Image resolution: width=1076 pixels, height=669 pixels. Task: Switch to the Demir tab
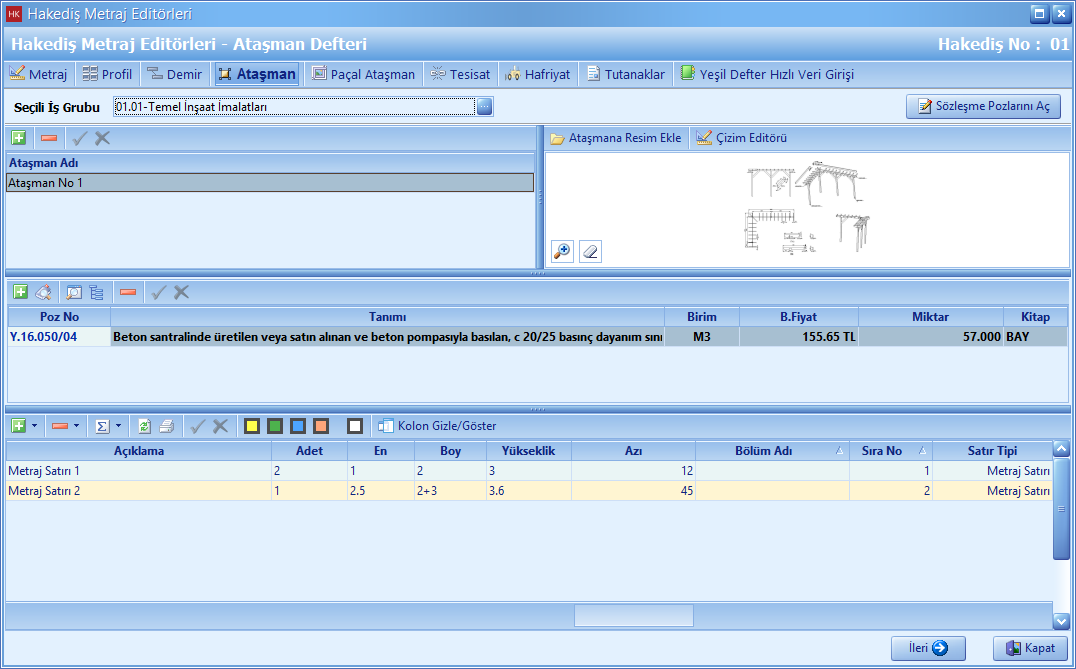175,74
